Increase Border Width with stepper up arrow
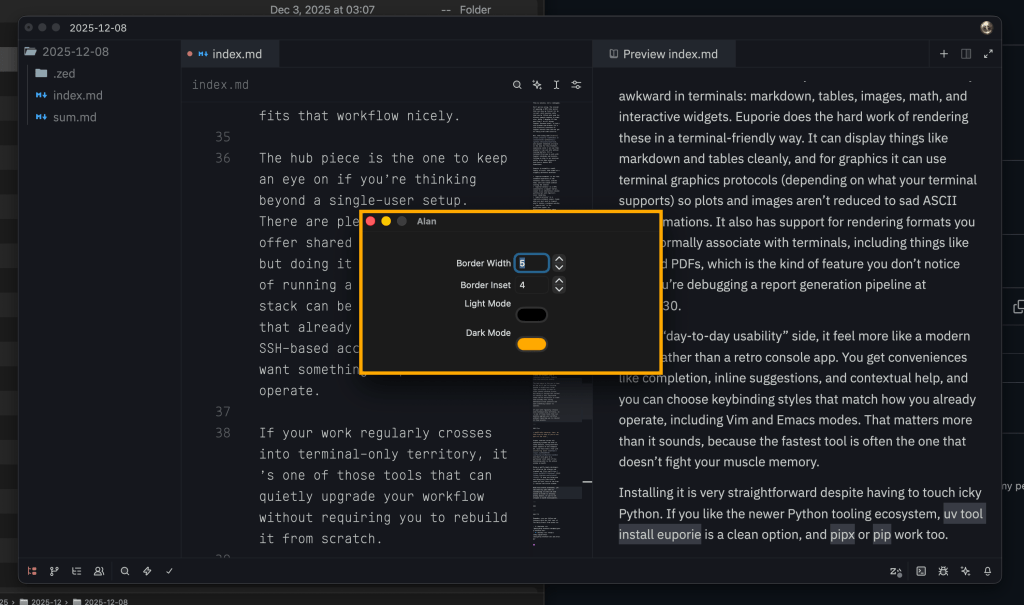 559,259
